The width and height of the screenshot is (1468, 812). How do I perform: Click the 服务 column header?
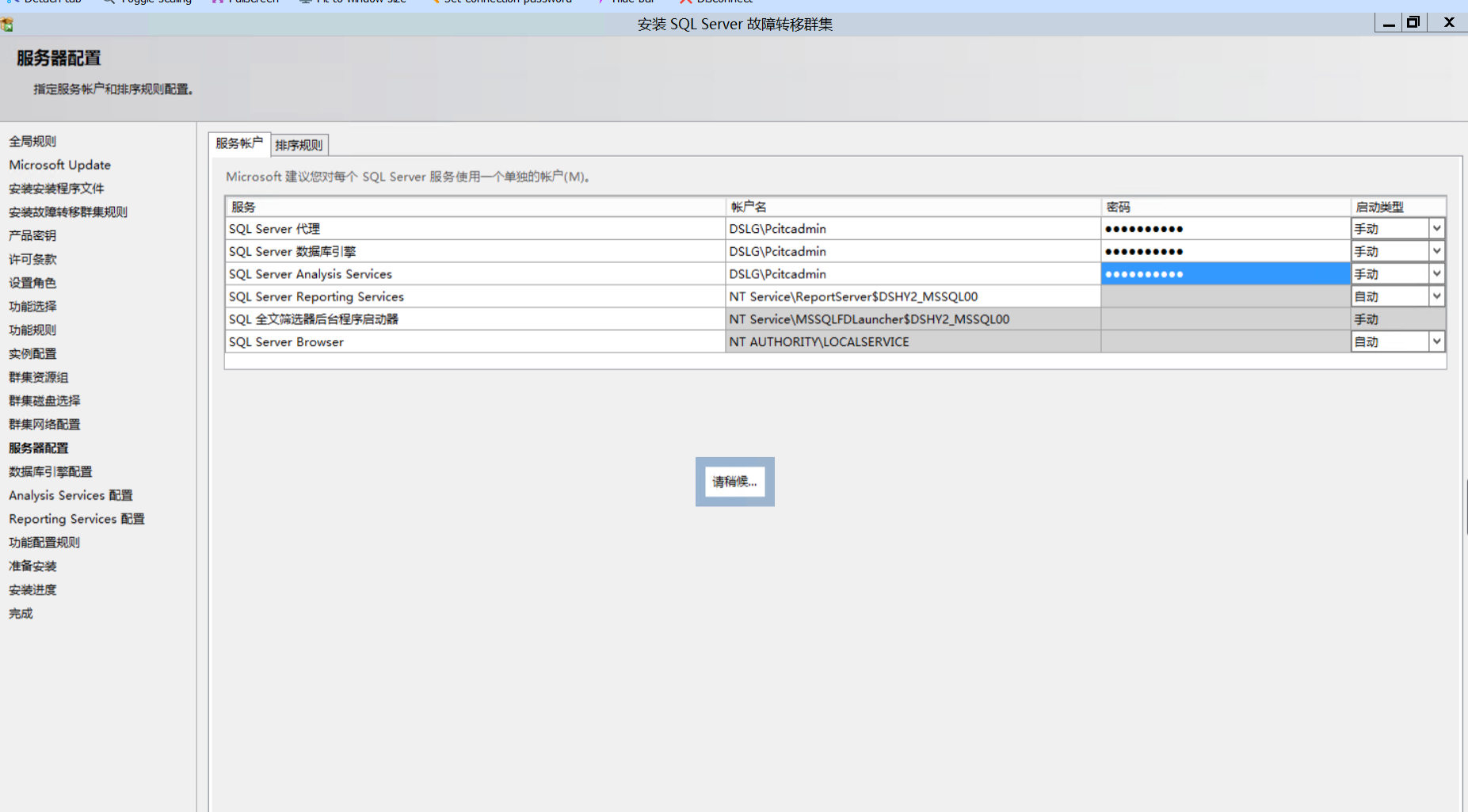click(x=475, y=207)
